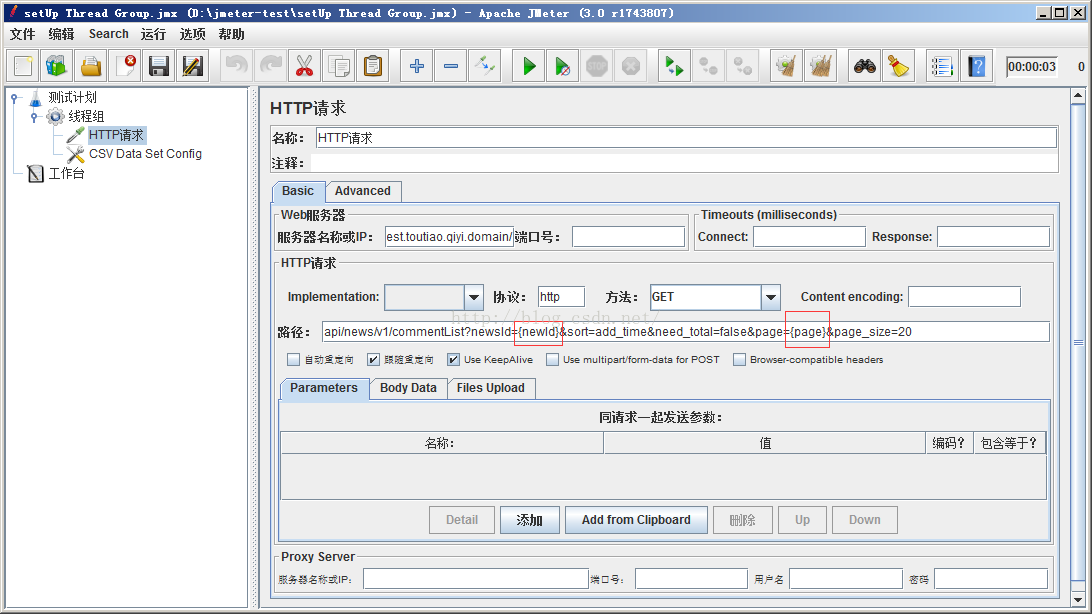
Task: Select the Parameters tab
Action: click(x=324, y=388)
